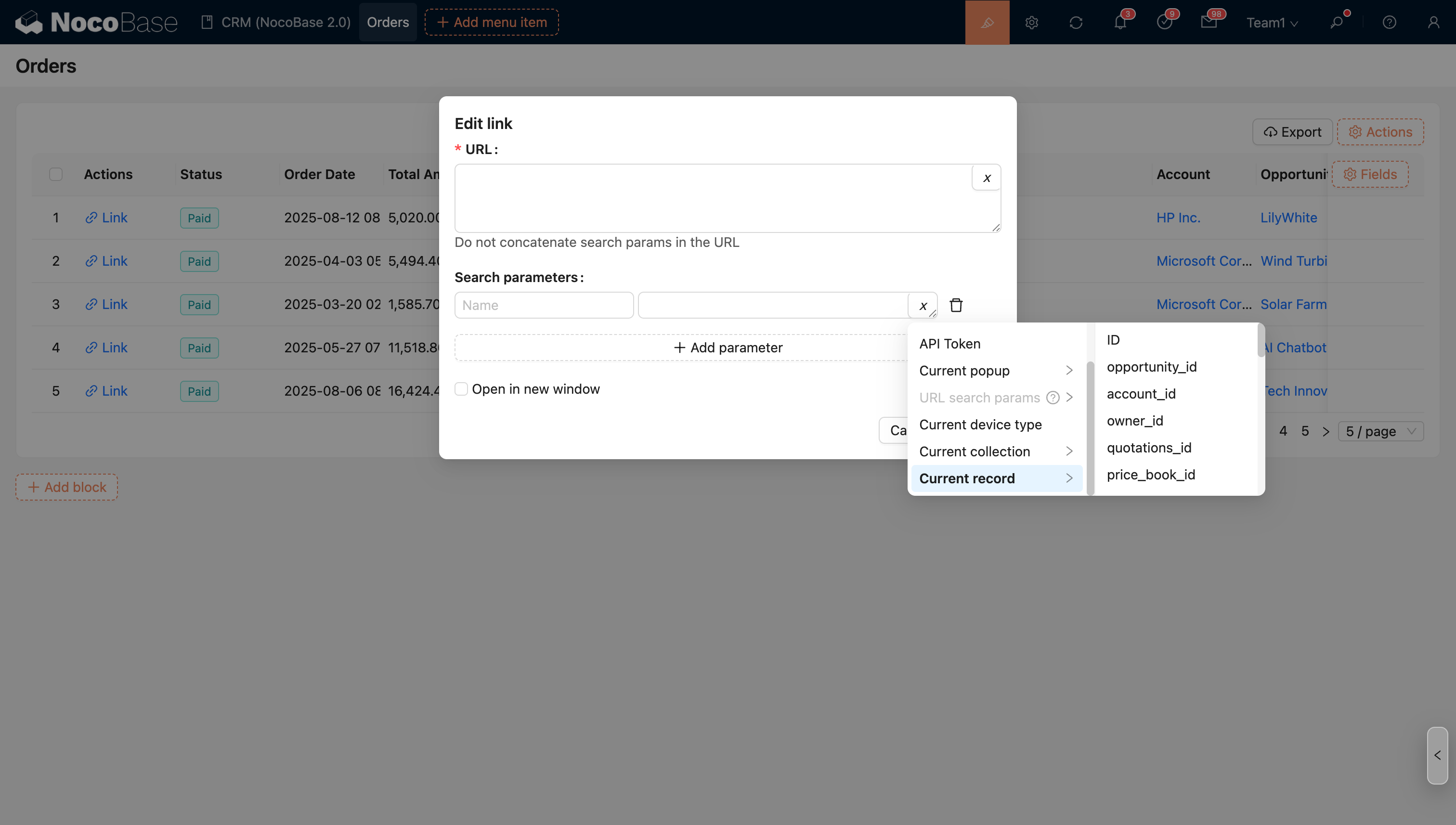Click the Export button

1292,132
